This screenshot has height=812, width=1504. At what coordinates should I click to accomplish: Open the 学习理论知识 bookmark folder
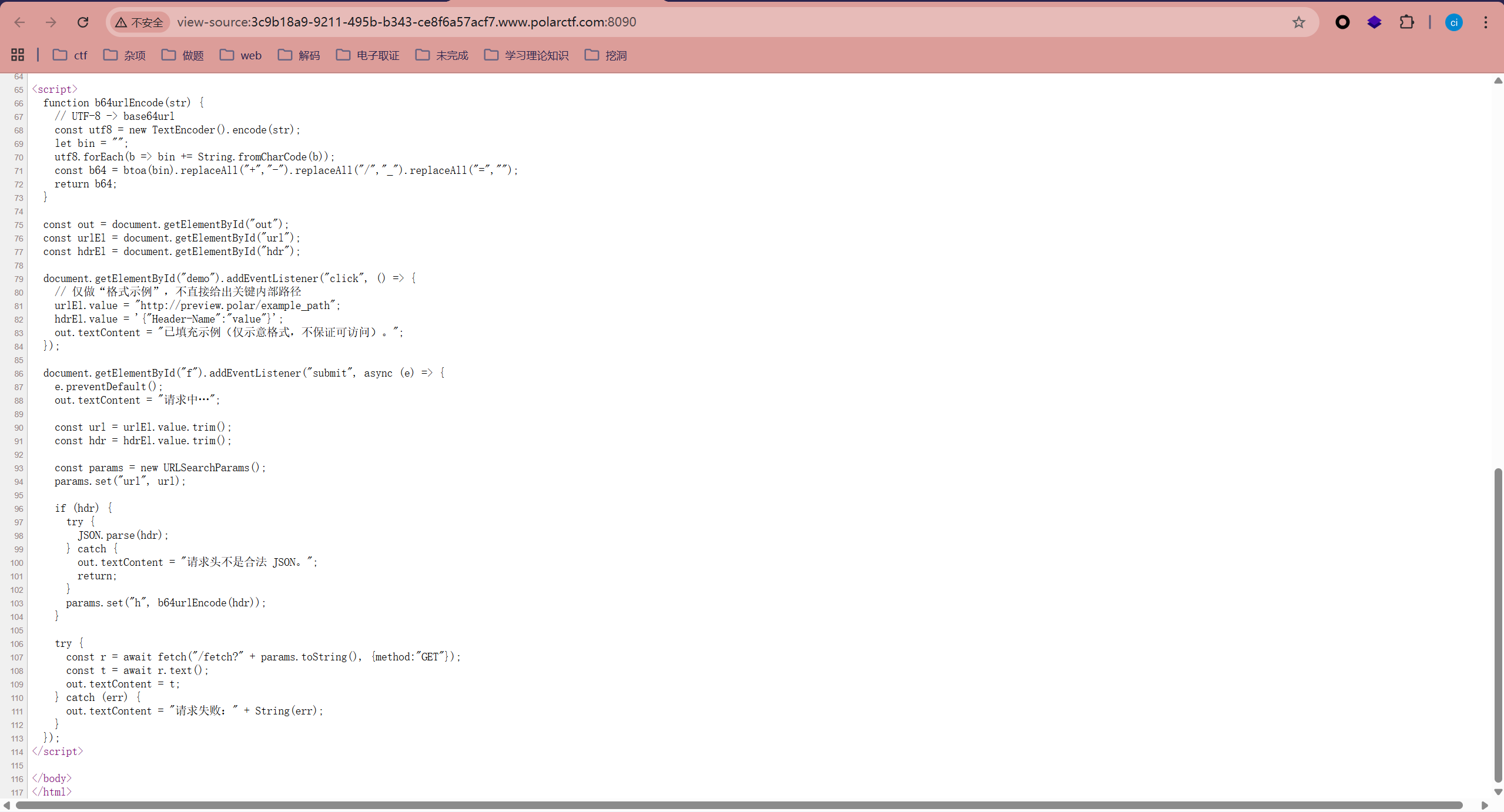click(x=527, y=55)
